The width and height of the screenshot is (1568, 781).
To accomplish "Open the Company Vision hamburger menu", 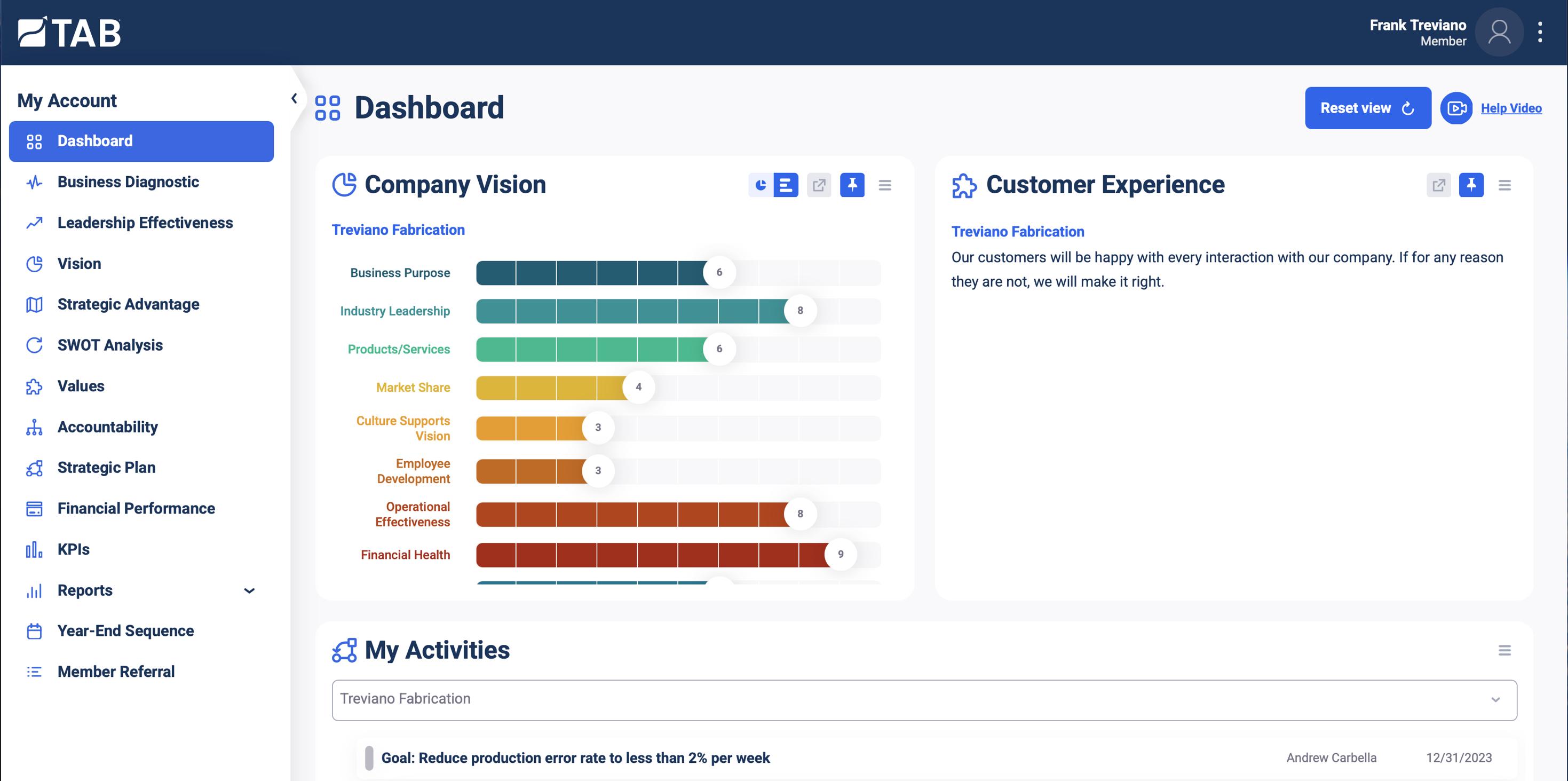I will click(x=885, y=185).
